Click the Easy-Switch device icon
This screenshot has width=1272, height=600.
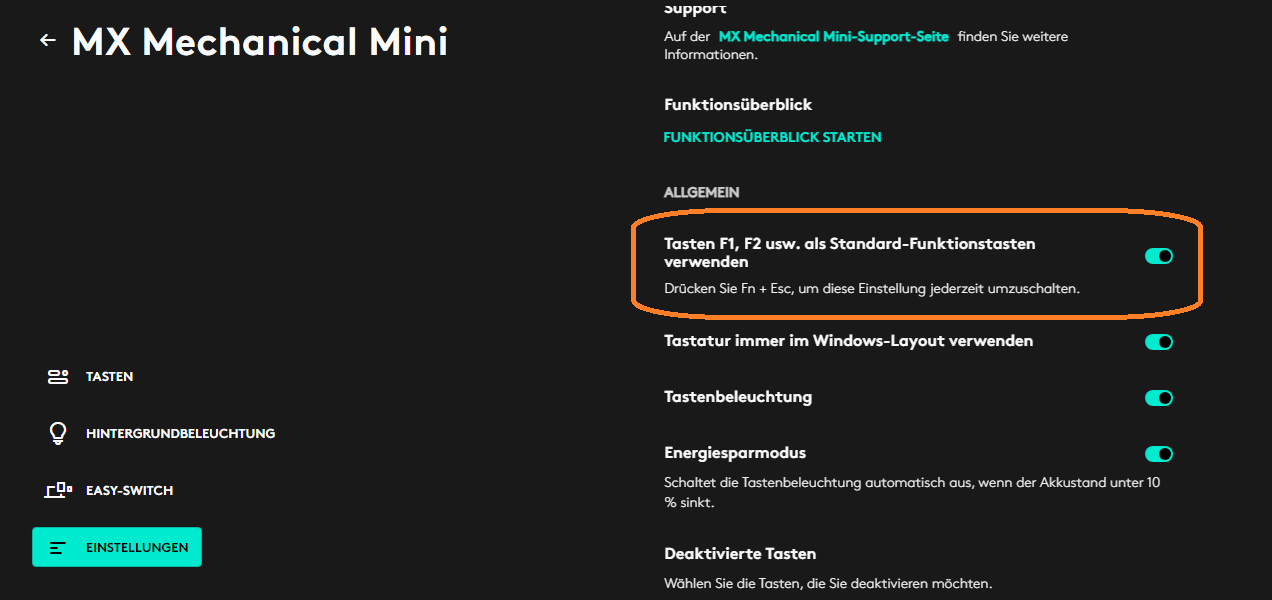[x=57, y=489]
